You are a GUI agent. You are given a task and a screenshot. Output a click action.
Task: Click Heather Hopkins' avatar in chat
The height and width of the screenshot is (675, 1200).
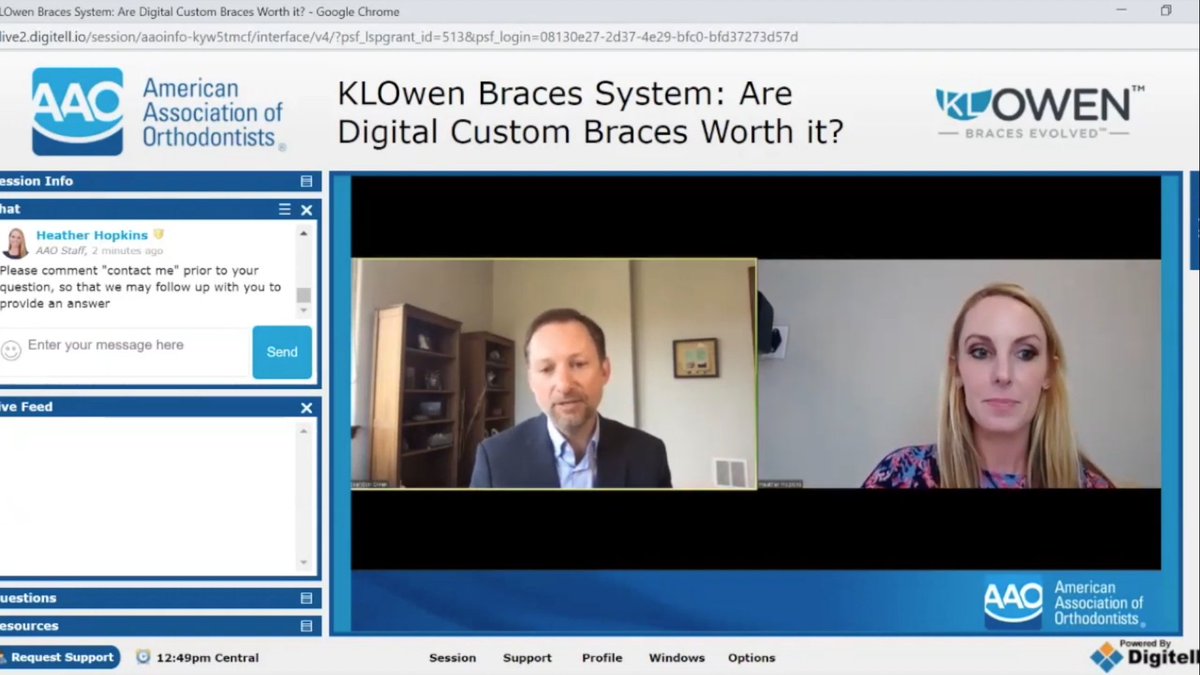tap(15, 242)
